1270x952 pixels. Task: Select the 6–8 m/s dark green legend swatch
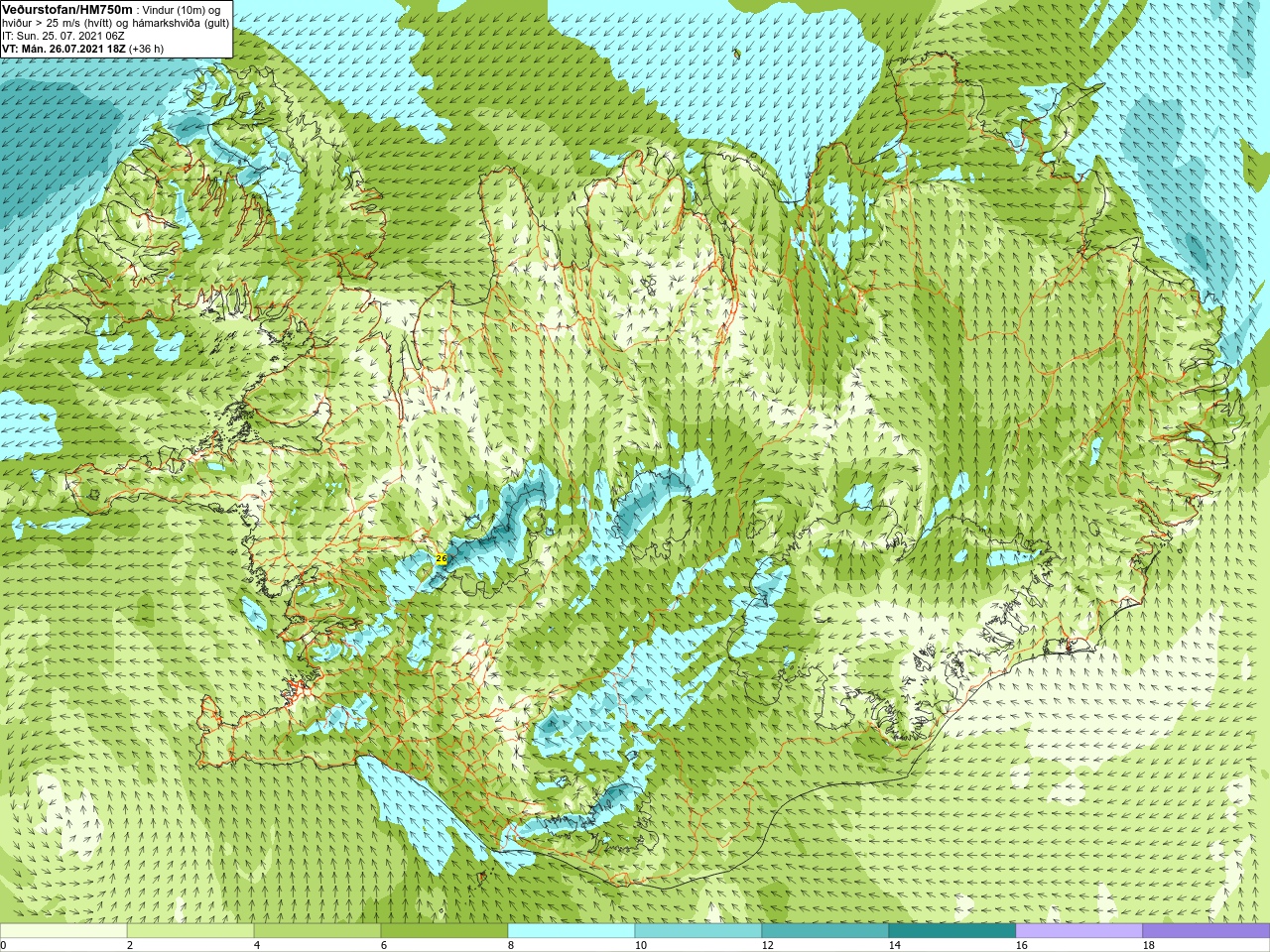click(x=444, y=931)
